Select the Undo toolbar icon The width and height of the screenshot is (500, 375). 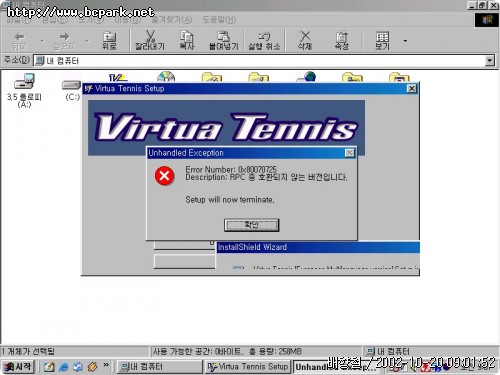(x=264, y=41)
